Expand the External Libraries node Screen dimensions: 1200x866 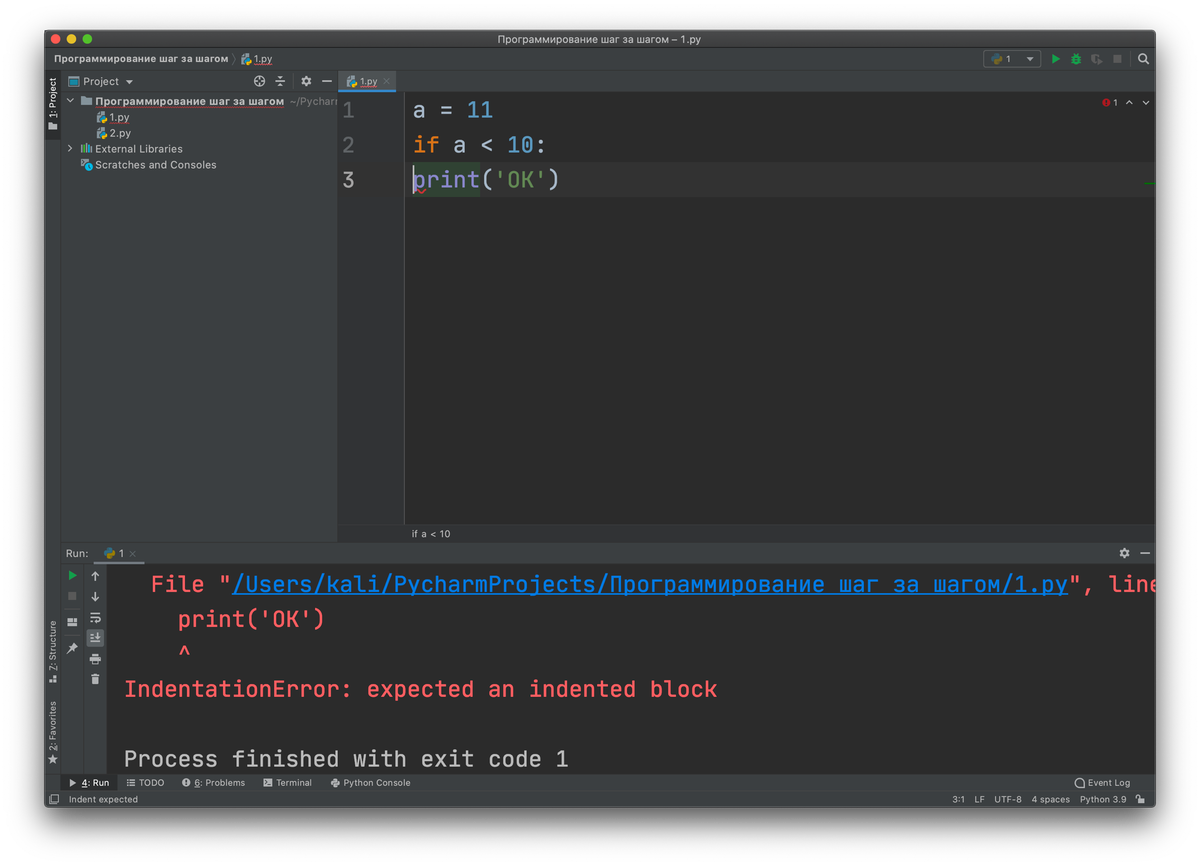click(x=70, y=149)
